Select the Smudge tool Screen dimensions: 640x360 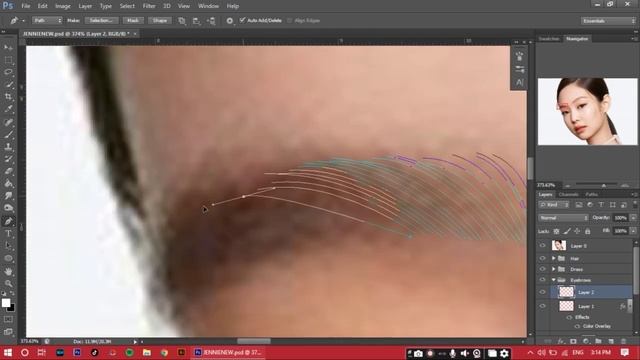point(8,196)
